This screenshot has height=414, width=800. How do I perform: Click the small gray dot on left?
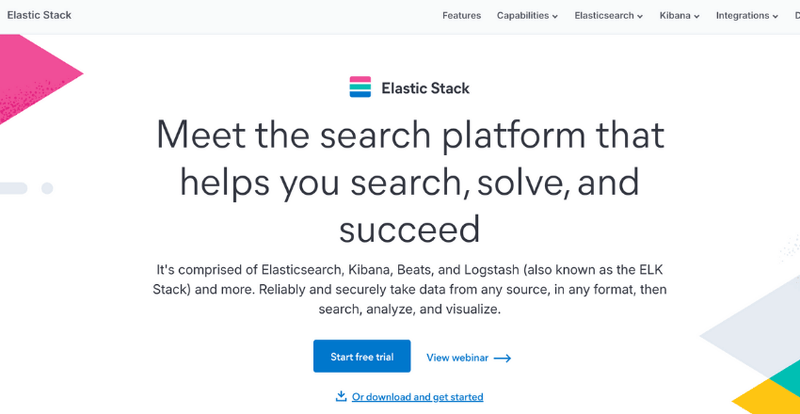point(47,188)
